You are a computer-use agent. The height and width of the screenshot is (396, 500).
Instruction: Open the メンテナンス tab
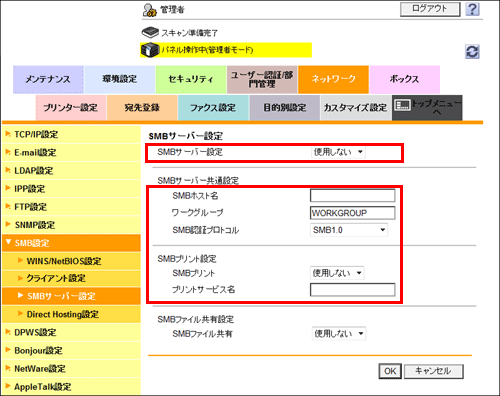pos(48,79)
